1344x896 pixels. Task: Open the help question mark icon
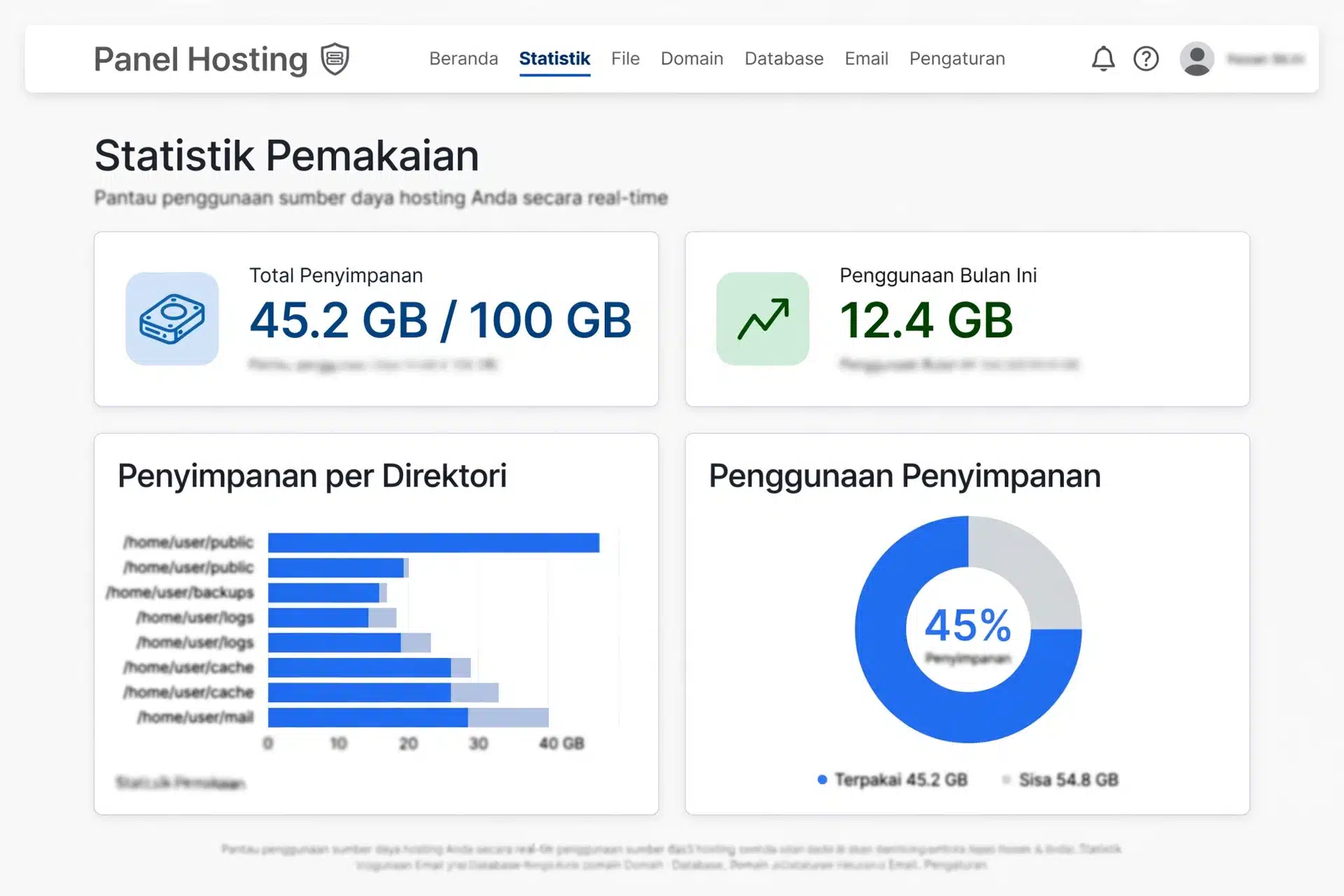pos(1146,59)
